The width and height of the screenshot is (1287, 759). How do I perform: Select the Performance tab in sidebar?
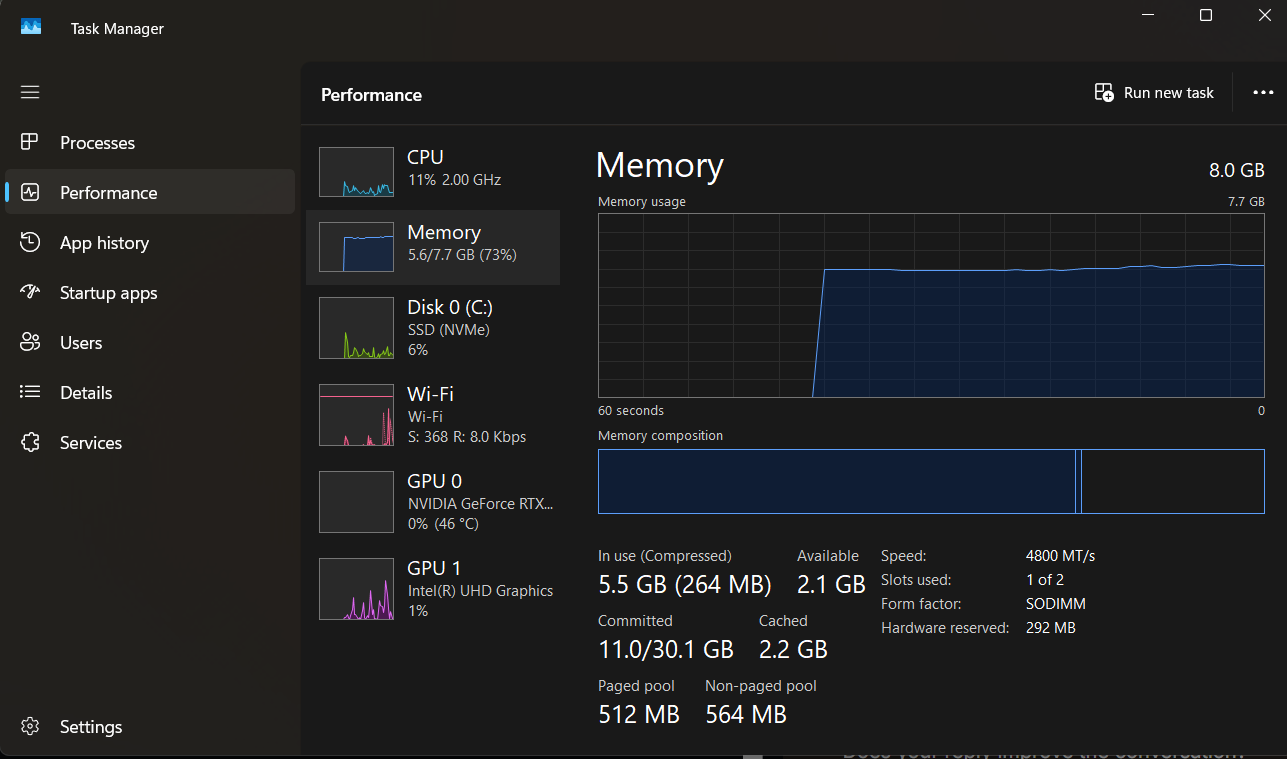pyautogui.click(x=108, y=193)
